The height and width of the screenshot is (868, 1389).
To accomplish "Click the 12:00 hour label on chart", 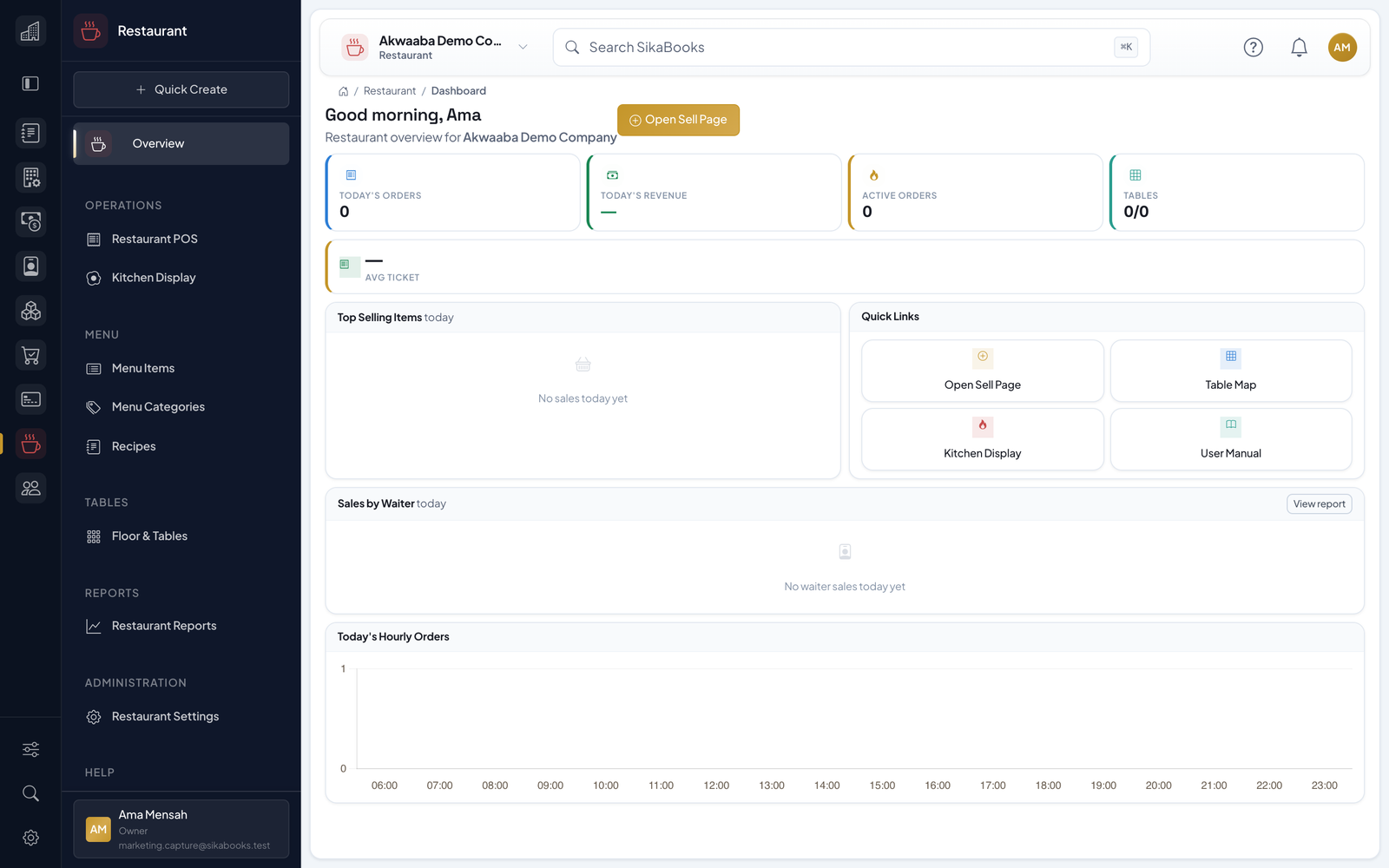I will (716, 786).
